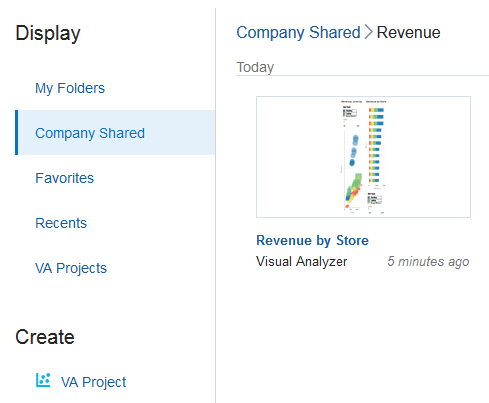489x403 pixels.
Task: Click the lower legend box inside the thumbnail
Action: pos(375,199)
